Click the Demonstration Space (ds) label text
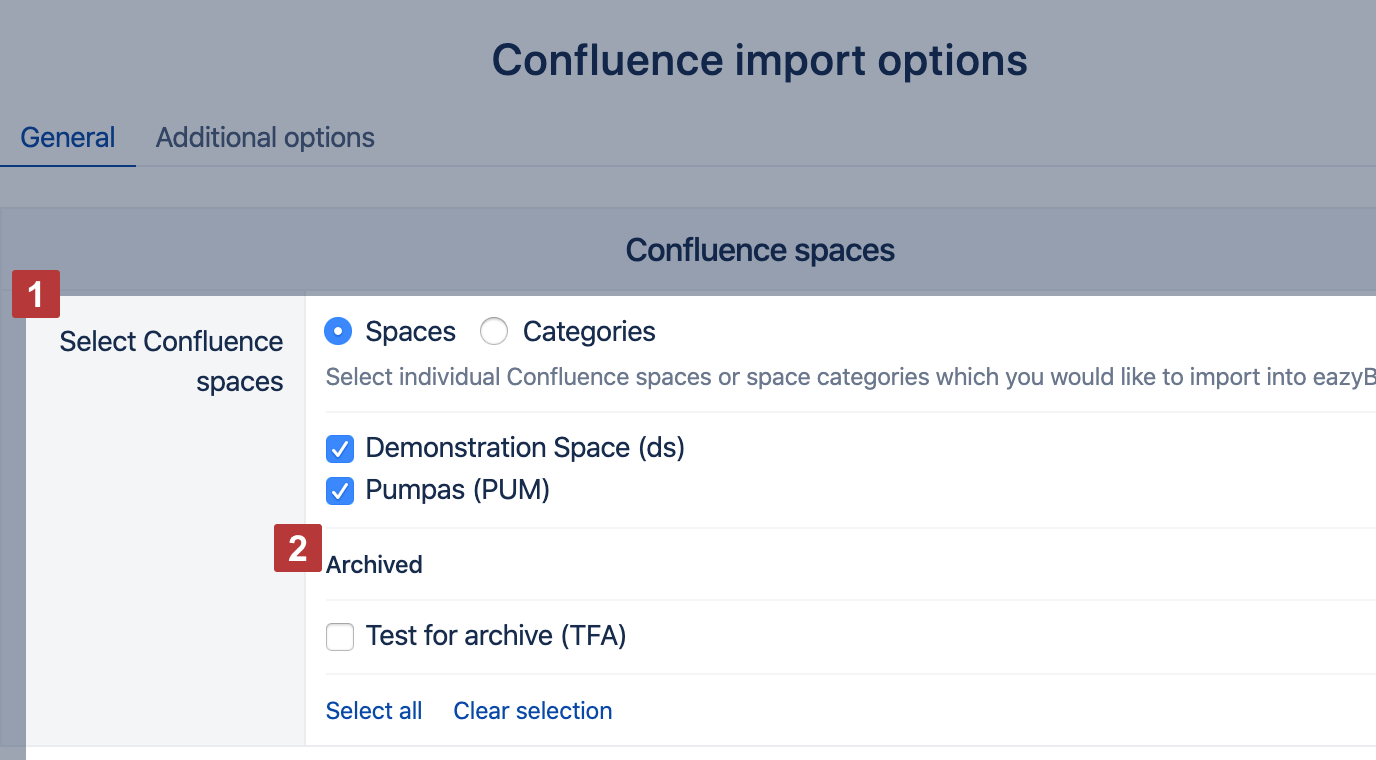 (525, 447)
